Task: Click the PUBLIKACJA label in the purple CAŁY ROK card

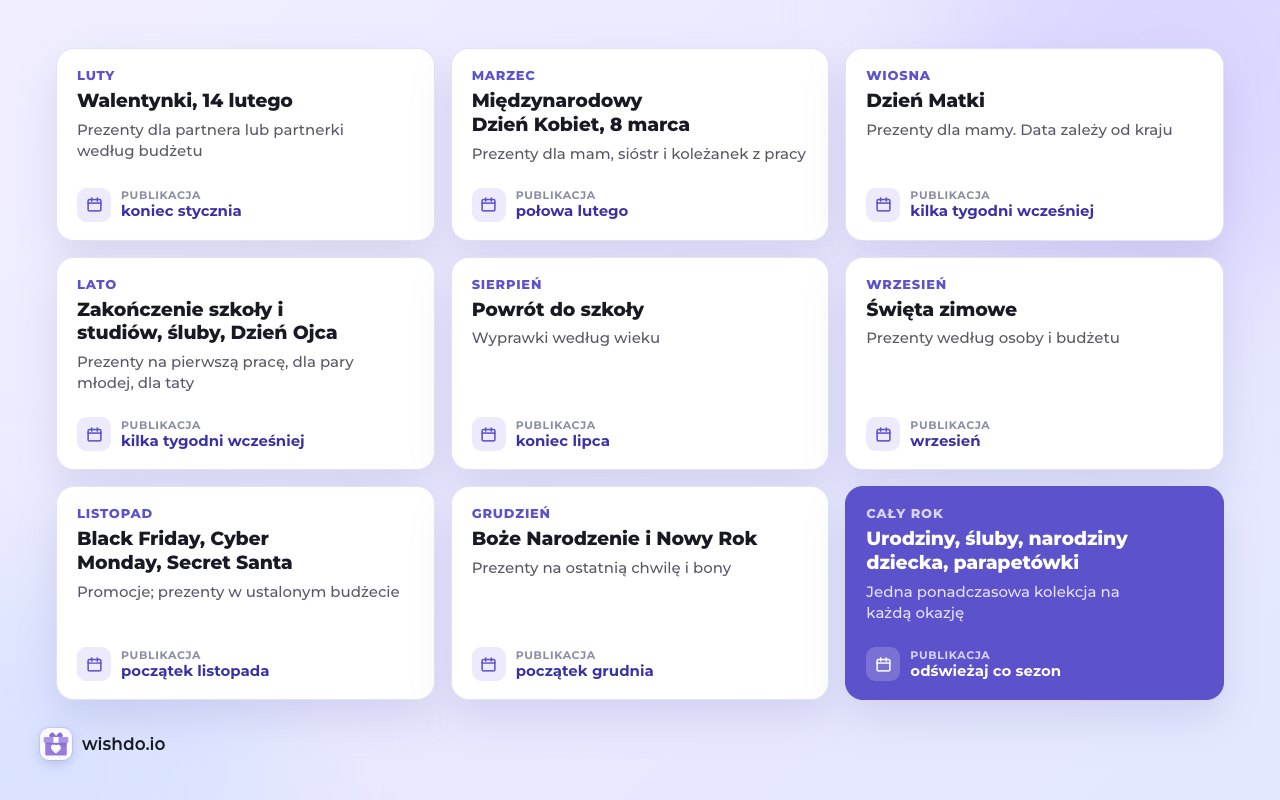Action: 950,655
